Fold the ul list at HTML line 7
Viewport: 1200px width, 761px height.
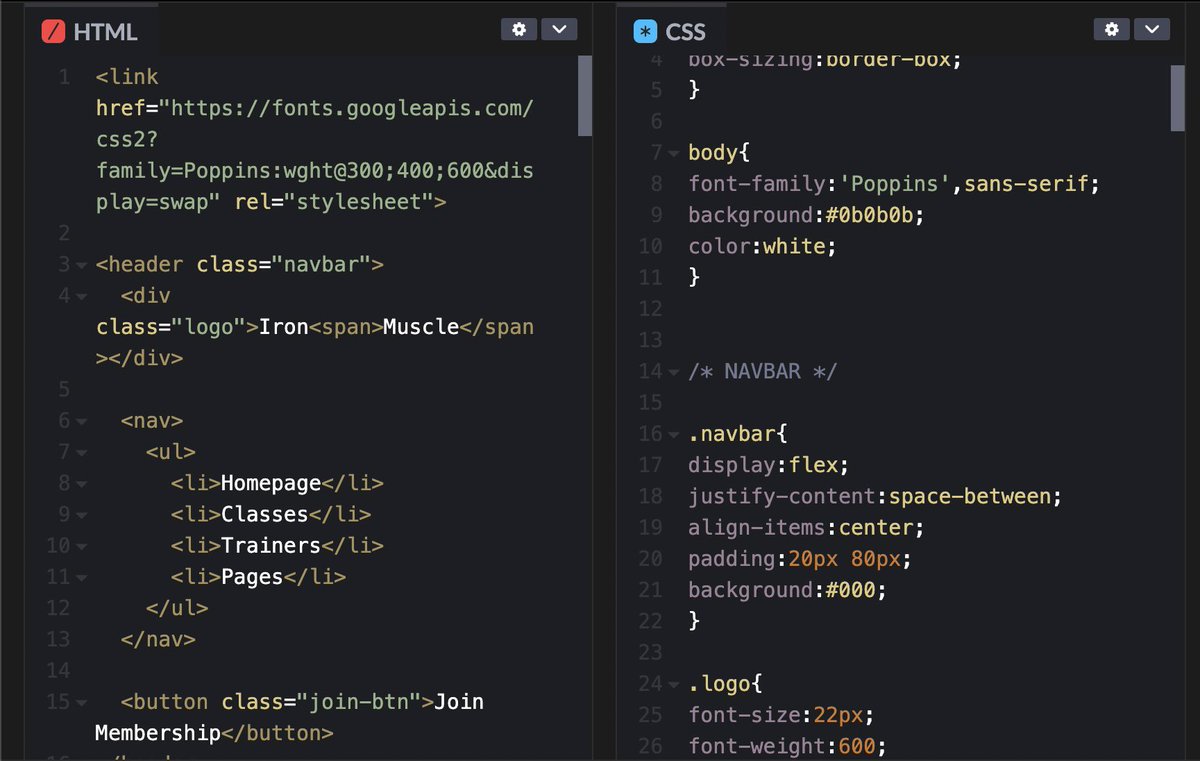(81, 452)
